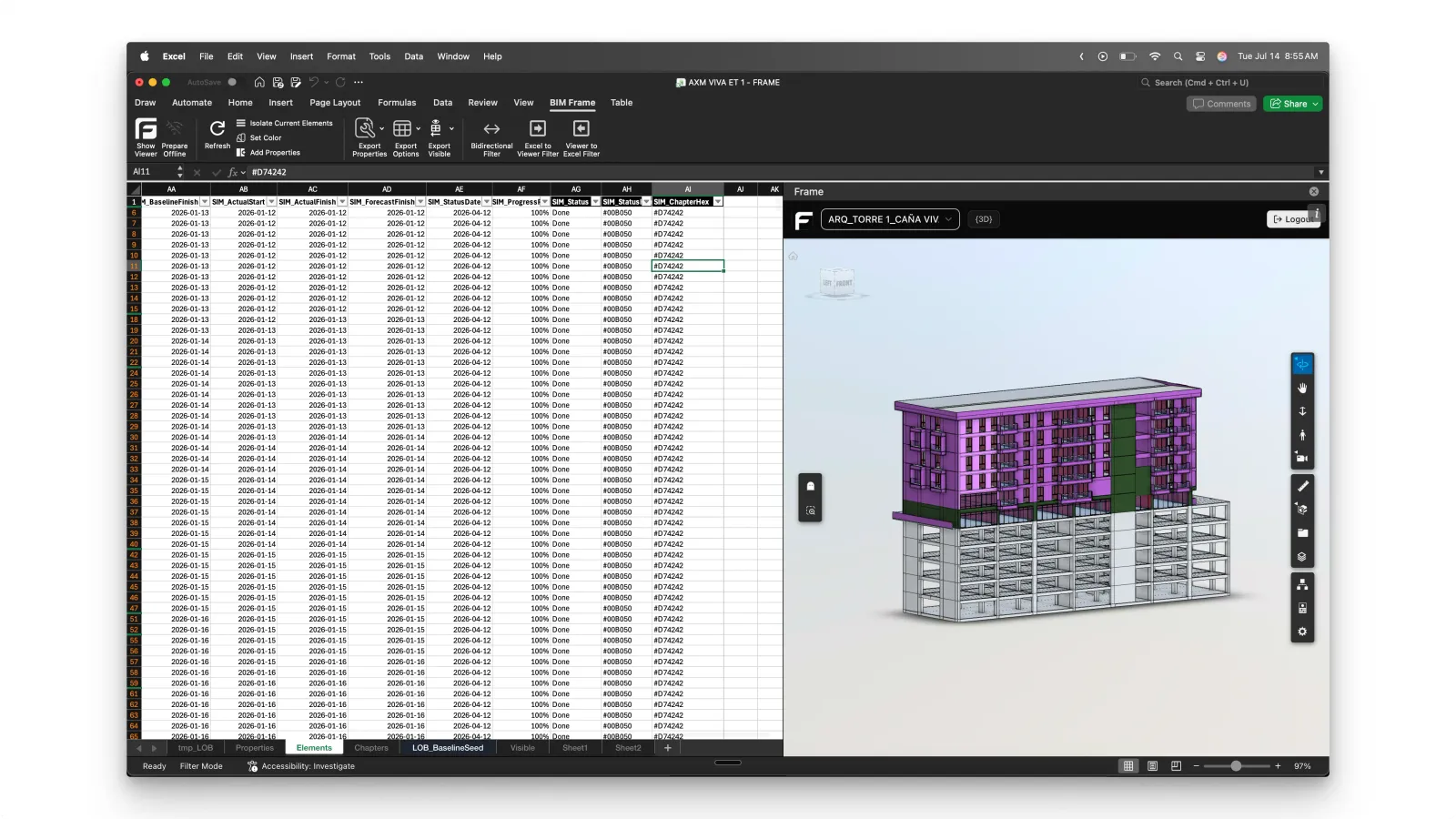The width and height of the screenshot is (1456, 819).
Task: Click the Logout button in Frame panel
Action: [1292, 219]
